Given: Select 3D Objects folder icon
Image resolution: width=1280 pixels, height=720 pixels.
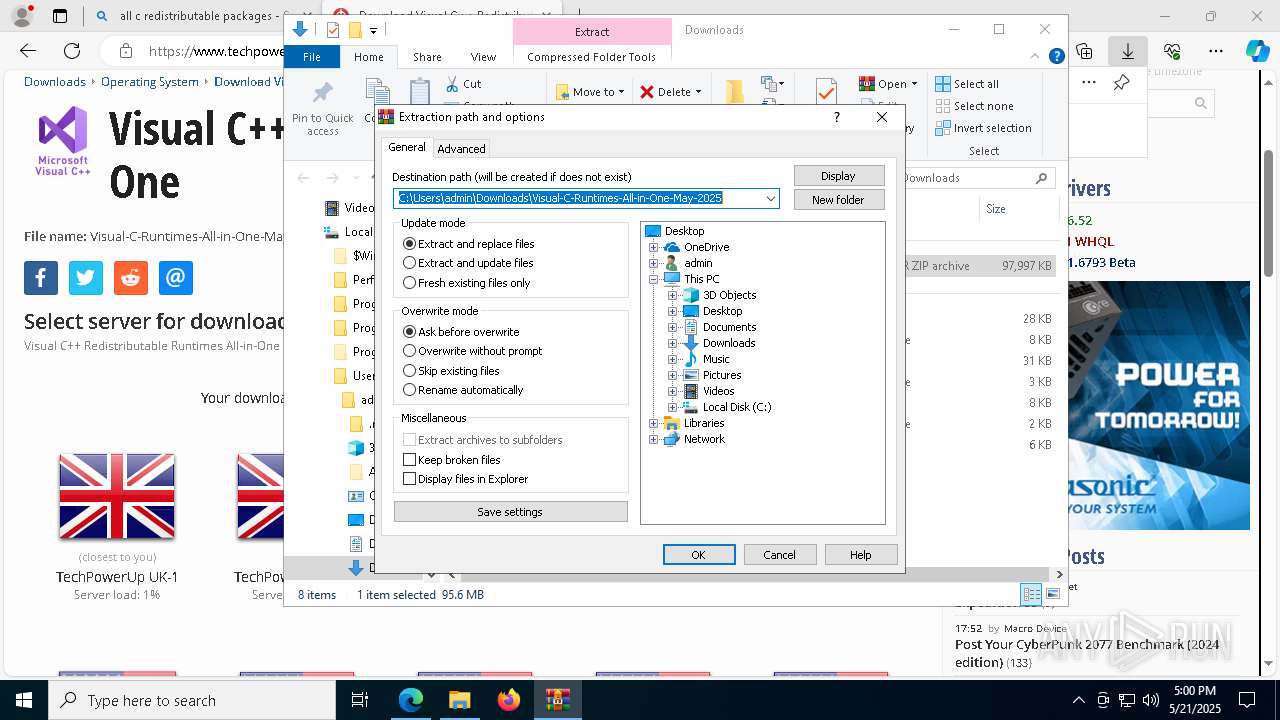Looking at the screenshot, I should pos(691,295).
